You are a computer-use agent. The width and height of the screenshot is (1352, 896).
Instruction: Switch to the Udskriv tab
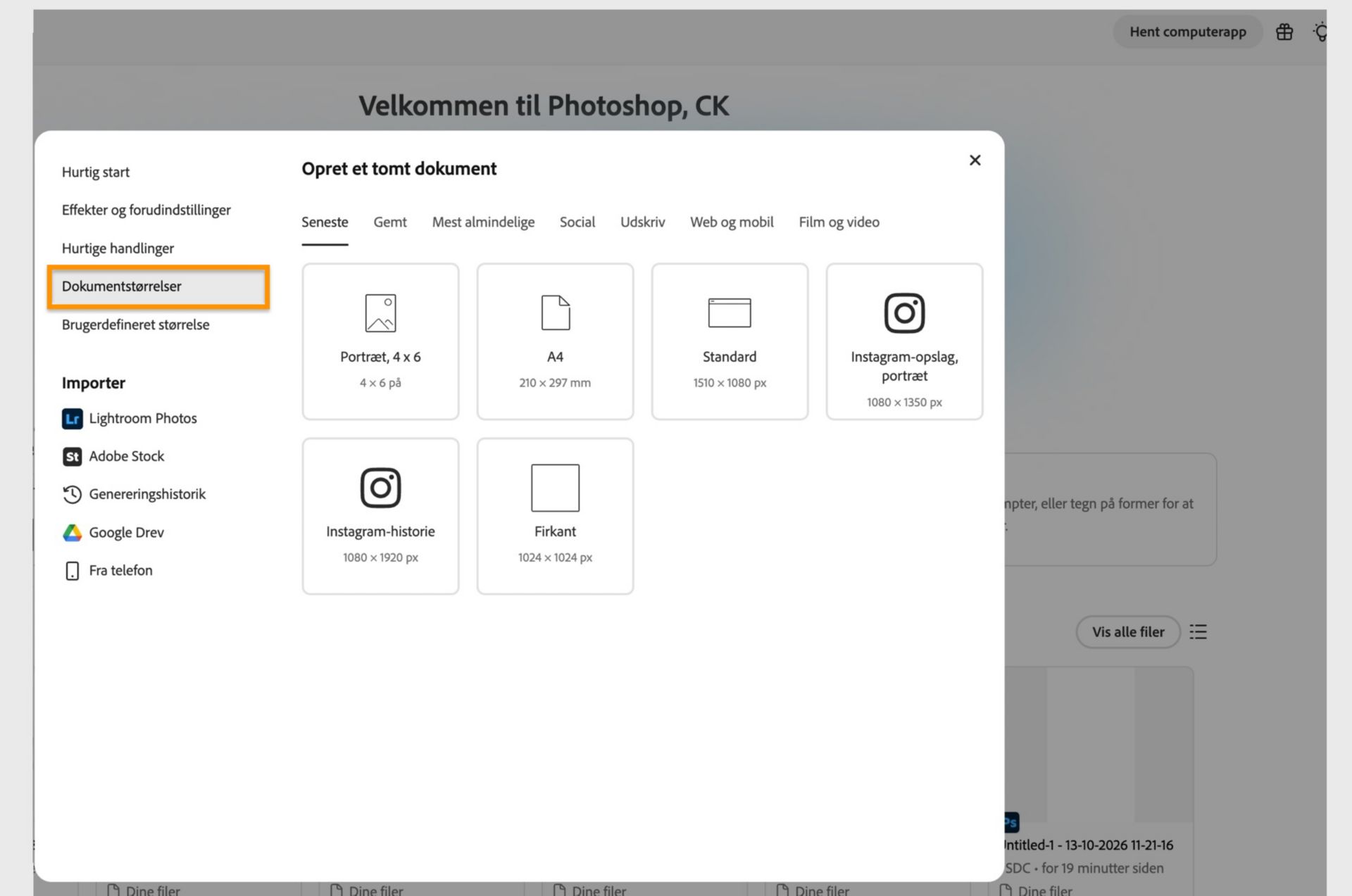(642, 222)
